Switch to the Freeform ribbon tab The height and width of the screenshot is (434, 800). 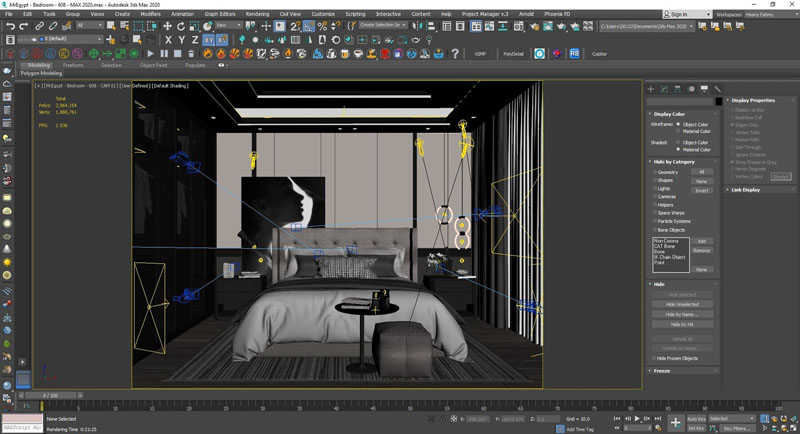coord(73,65)
